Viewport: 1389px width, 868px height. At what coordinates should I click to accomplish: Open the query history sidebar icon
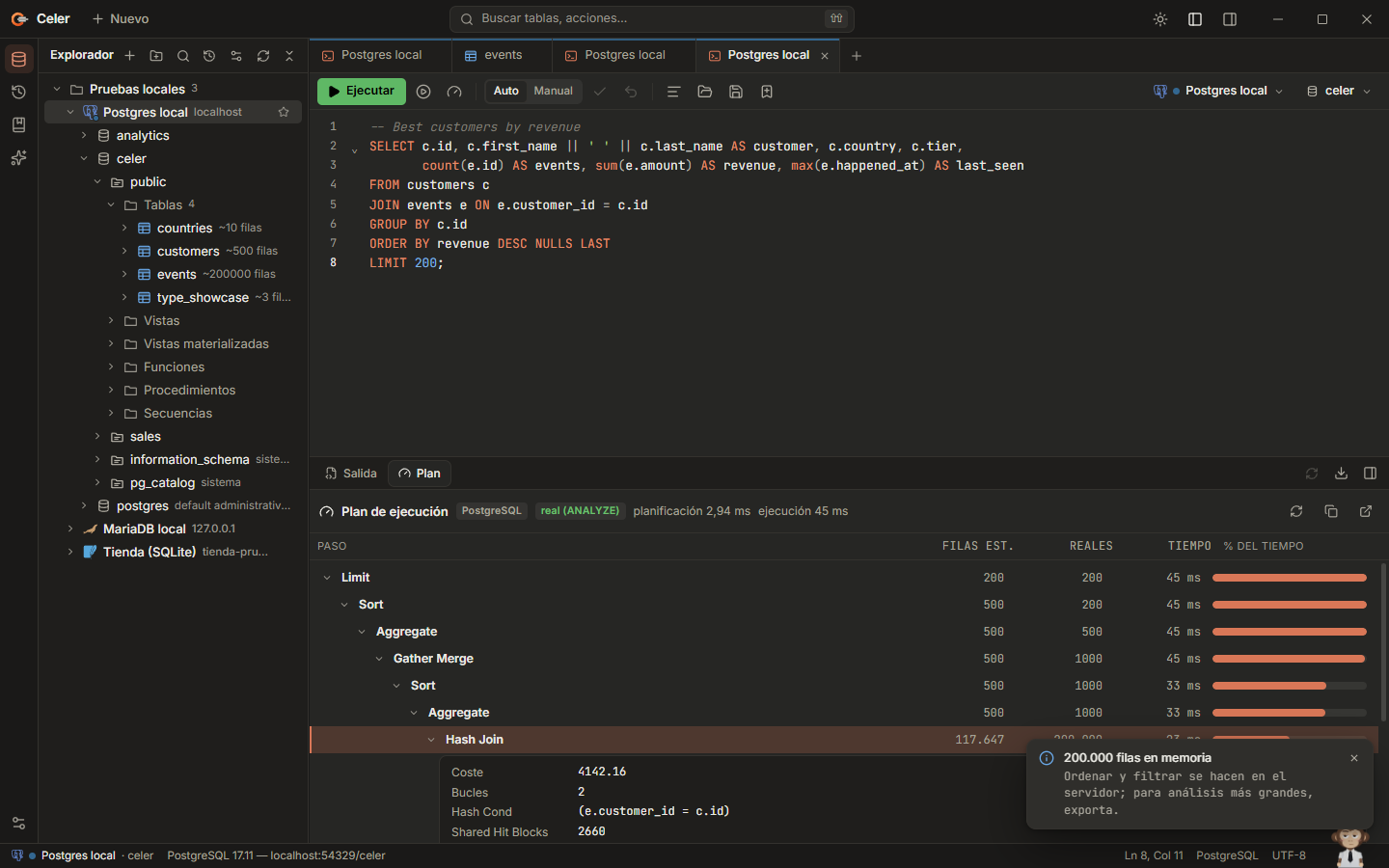point(18,93)
